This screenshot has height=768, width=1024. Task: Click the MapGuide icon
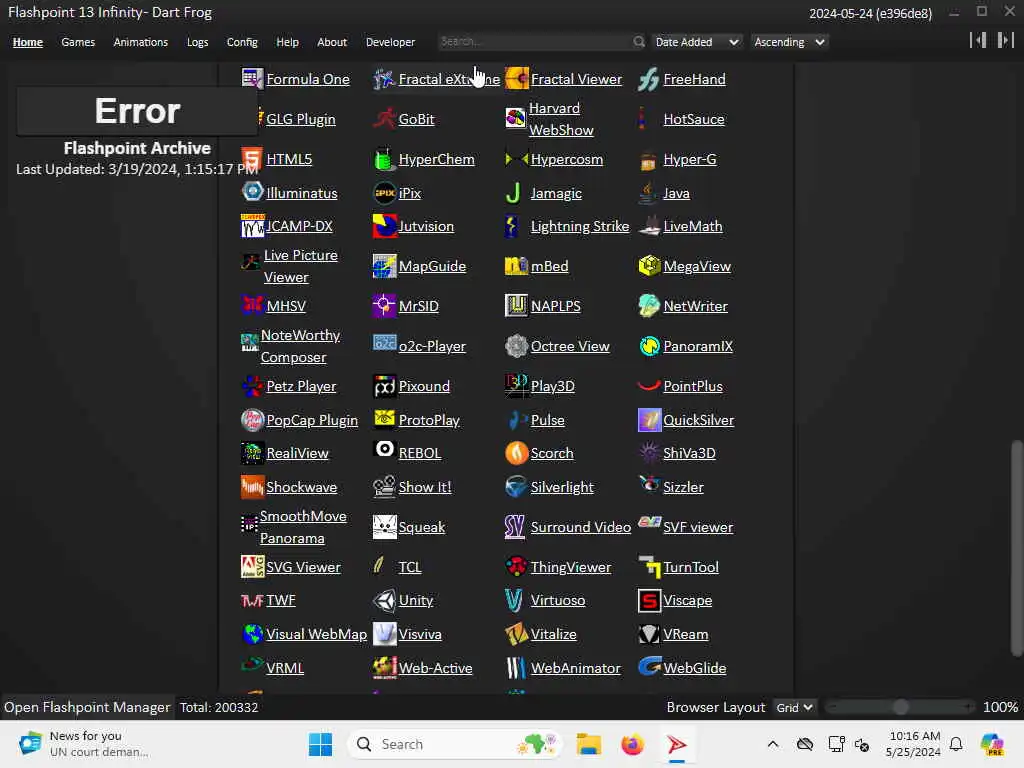[384, 266]
